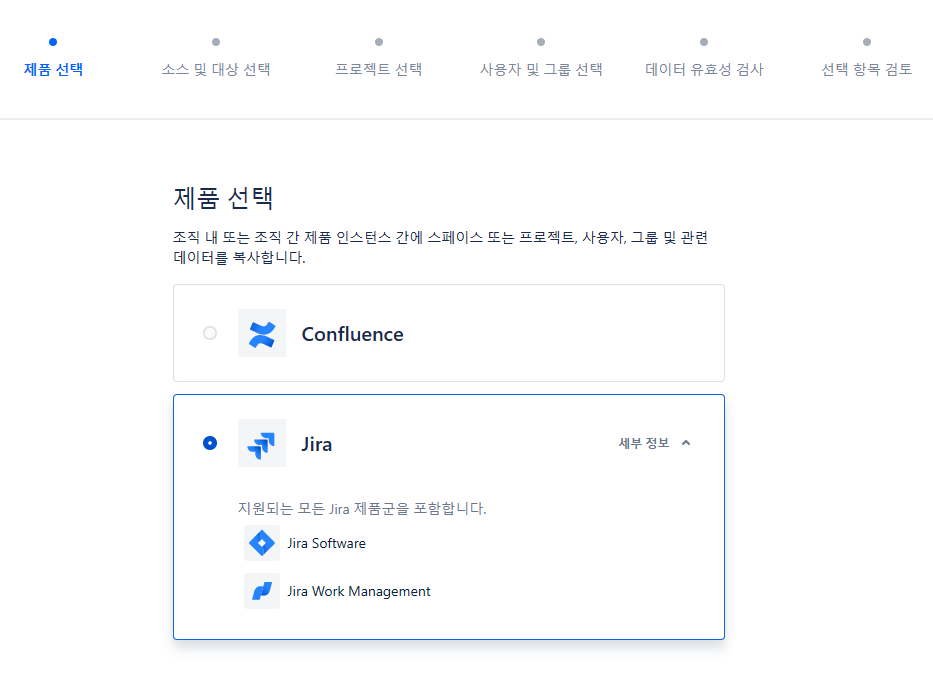Jump to 데이터 유효성 검사 step

click(x=704, y=69)
